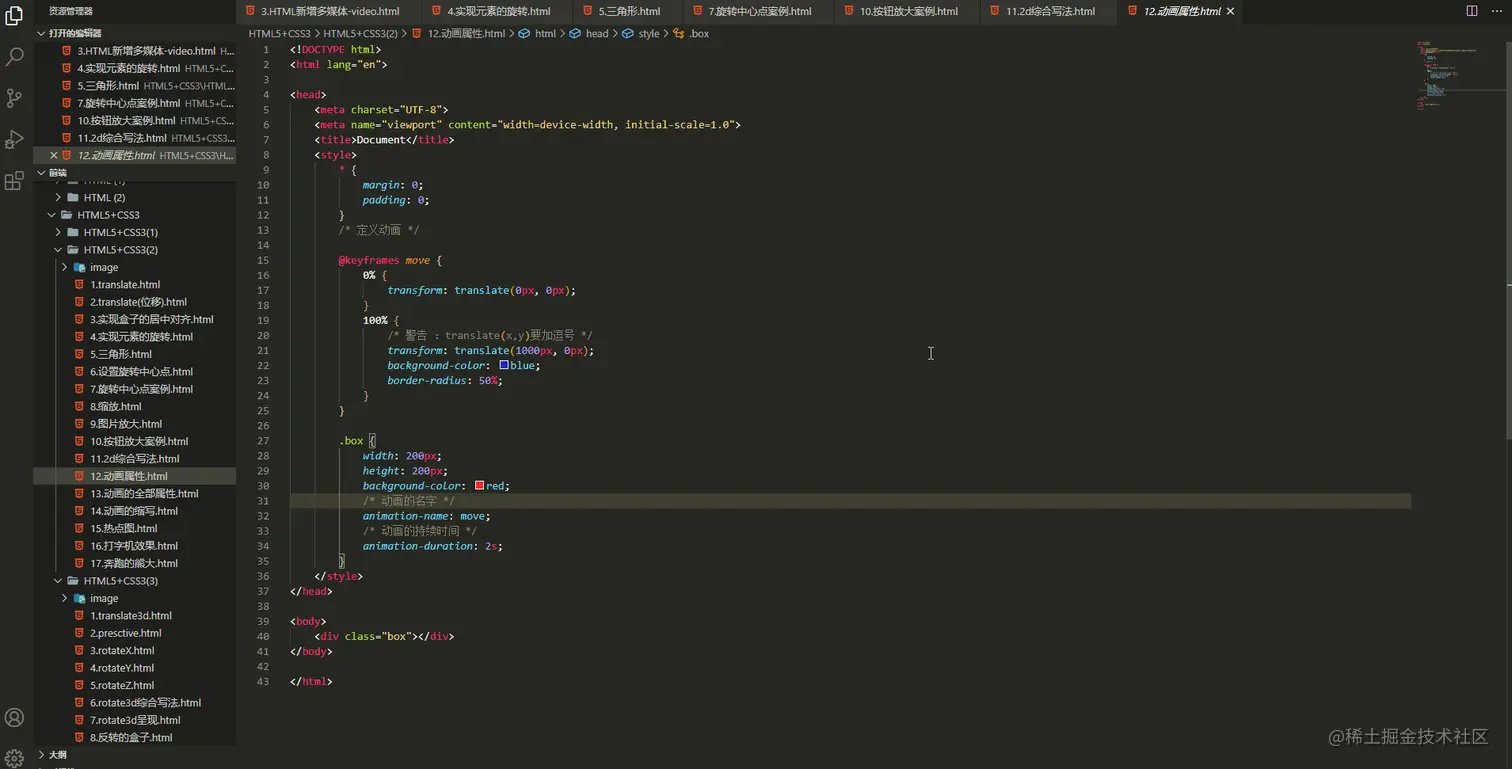
Task: Open 8.反转的盒子.html in the file tree
Action: (131, 737)
